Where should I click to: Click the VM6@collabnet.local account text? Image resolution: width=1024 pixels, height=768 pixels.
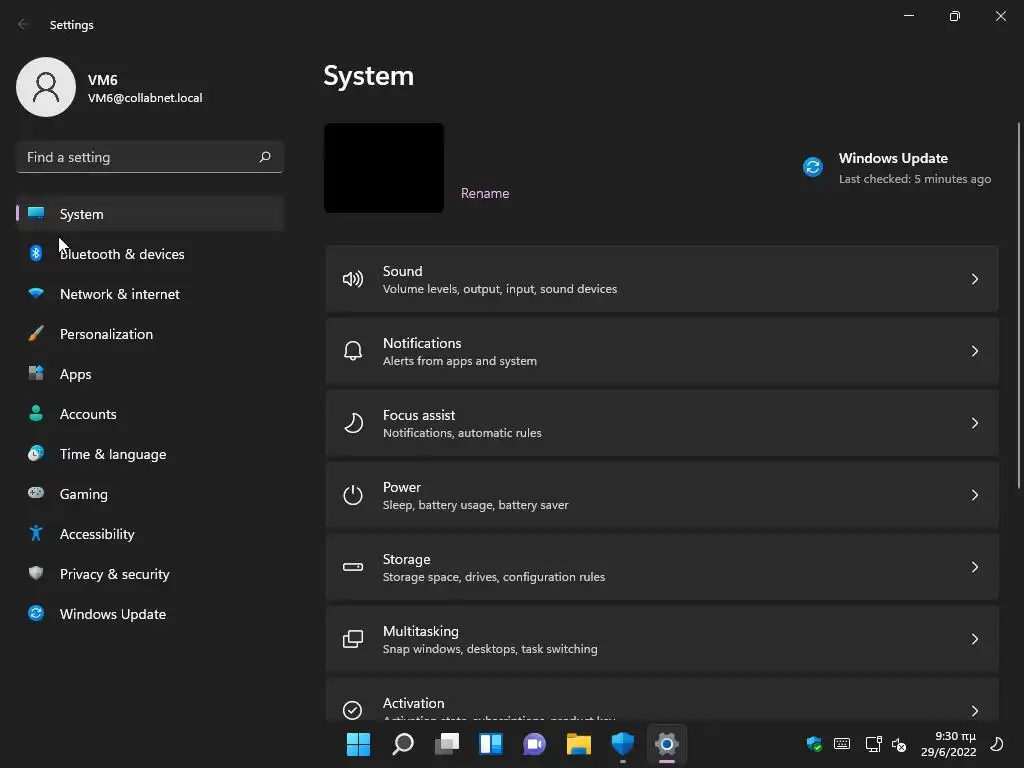point(145,98)
